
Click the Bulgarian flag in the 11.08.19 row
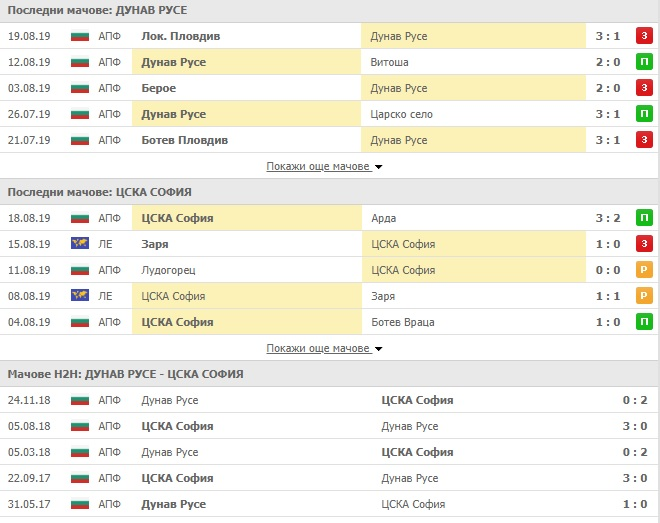pyautogui.click(x=80, y=270)
